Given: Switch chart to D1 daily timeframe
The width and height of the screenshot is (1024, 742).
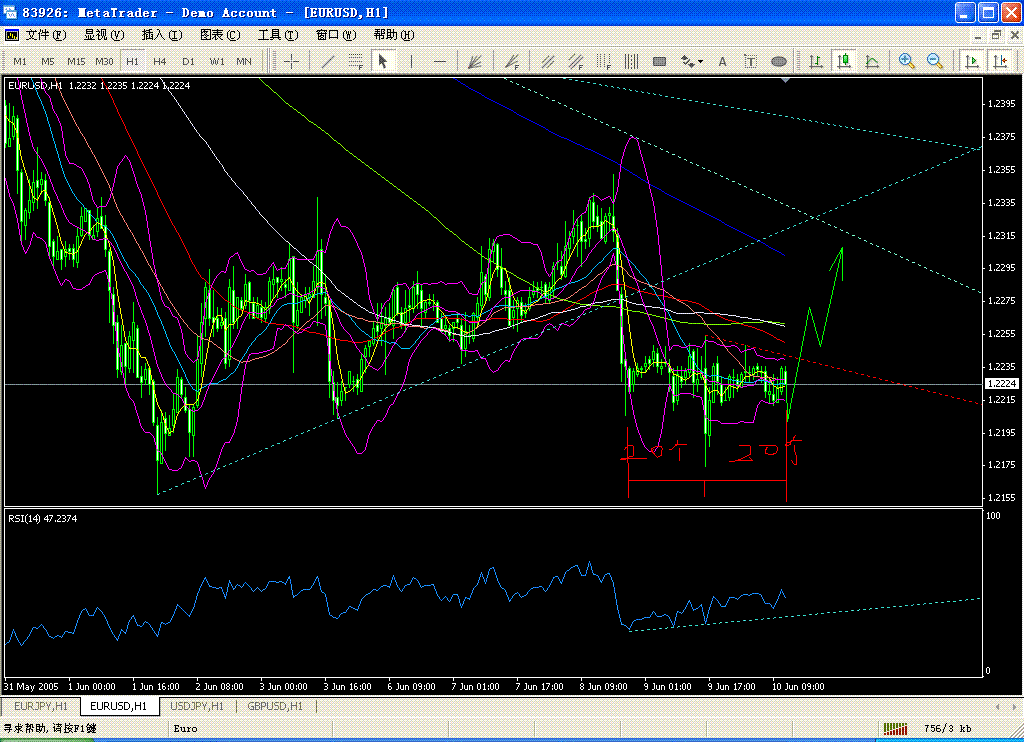Looking at the screenshot, I should pos(189,61).
